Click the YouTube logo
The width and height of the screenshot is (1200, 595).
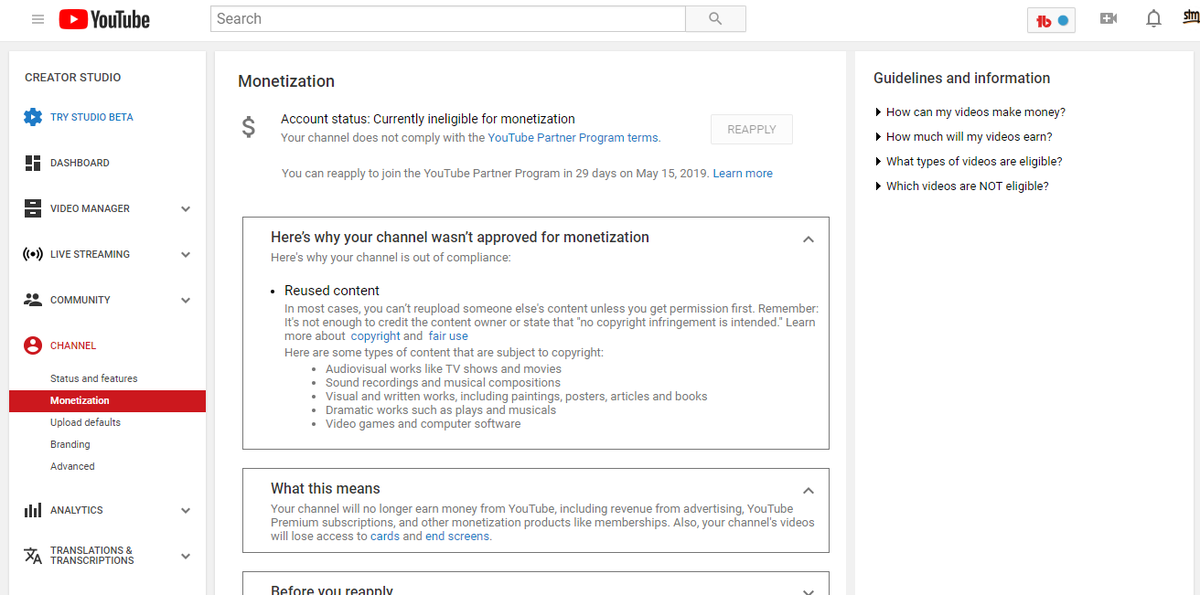104,19
